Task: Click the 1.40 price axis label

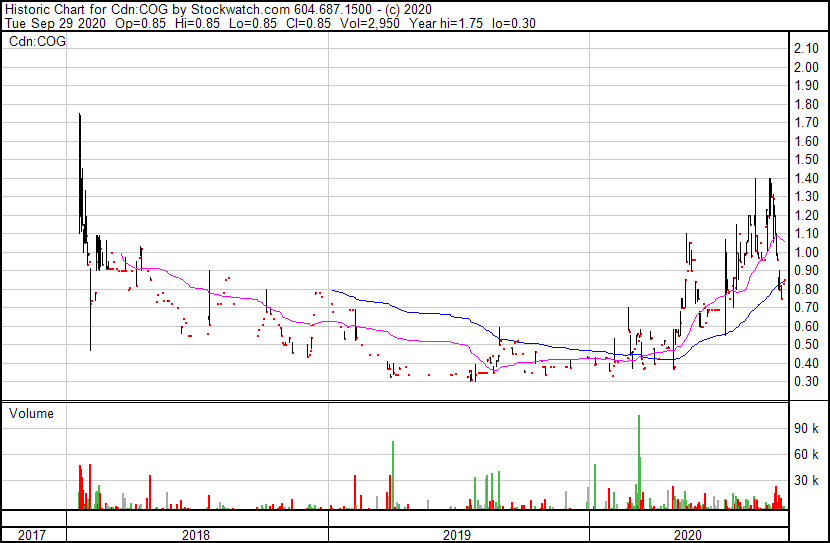Action: [806, 178]
